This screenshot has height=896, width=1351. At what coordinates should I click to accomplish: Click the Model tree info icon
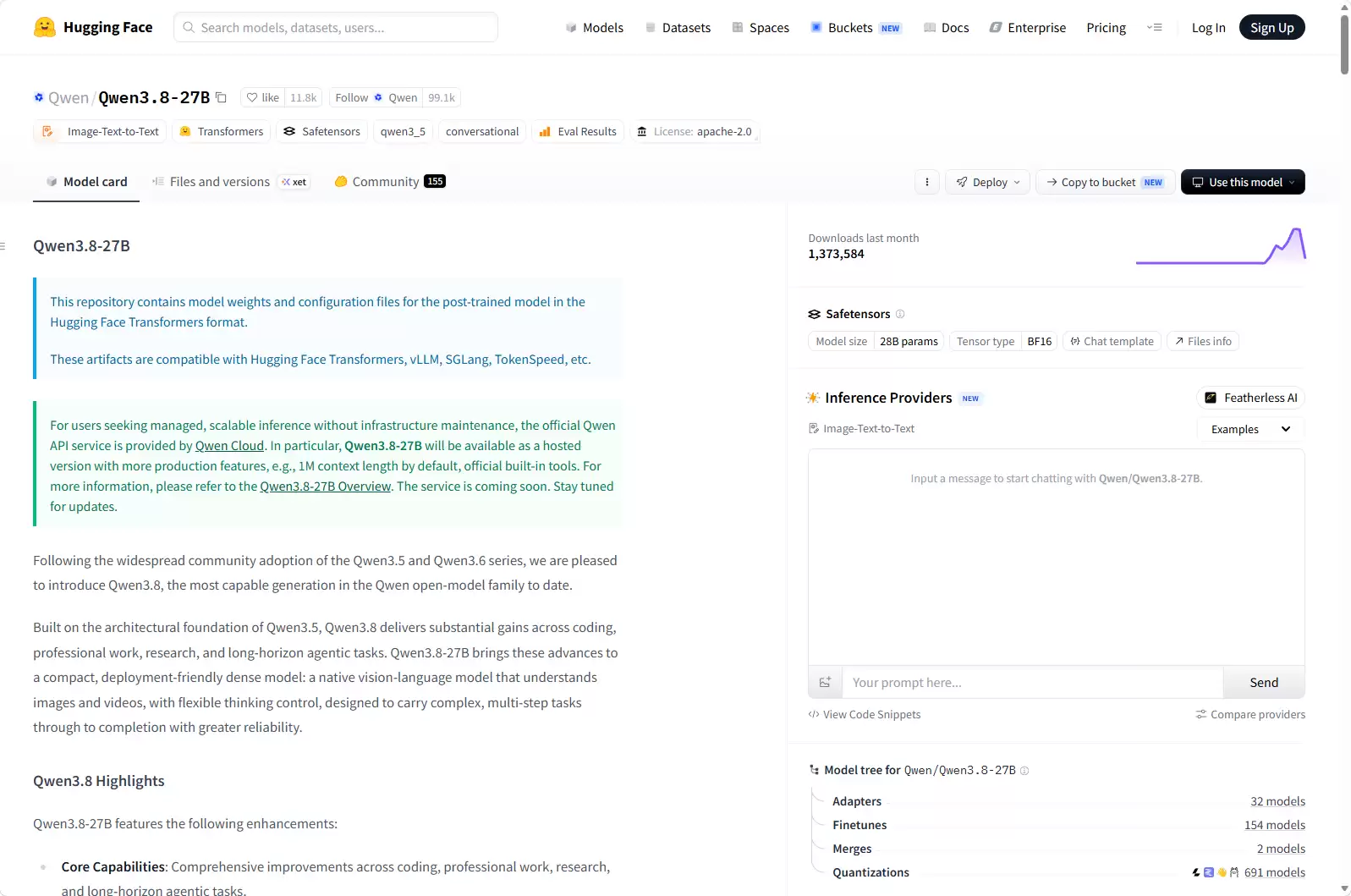[1024, 770]
